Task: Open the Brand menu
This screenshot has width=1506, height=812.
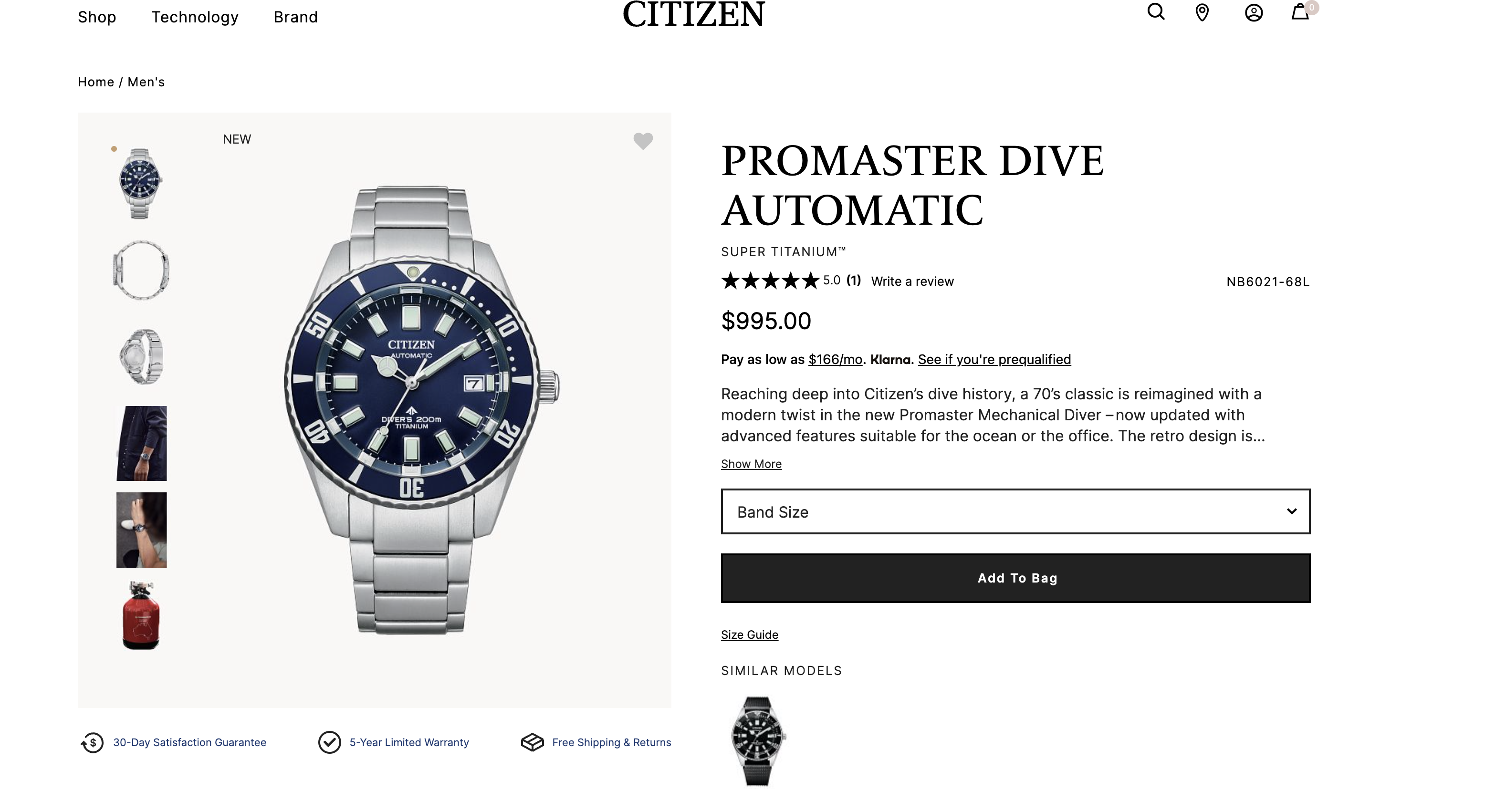Action: click(x=296, y=17)
